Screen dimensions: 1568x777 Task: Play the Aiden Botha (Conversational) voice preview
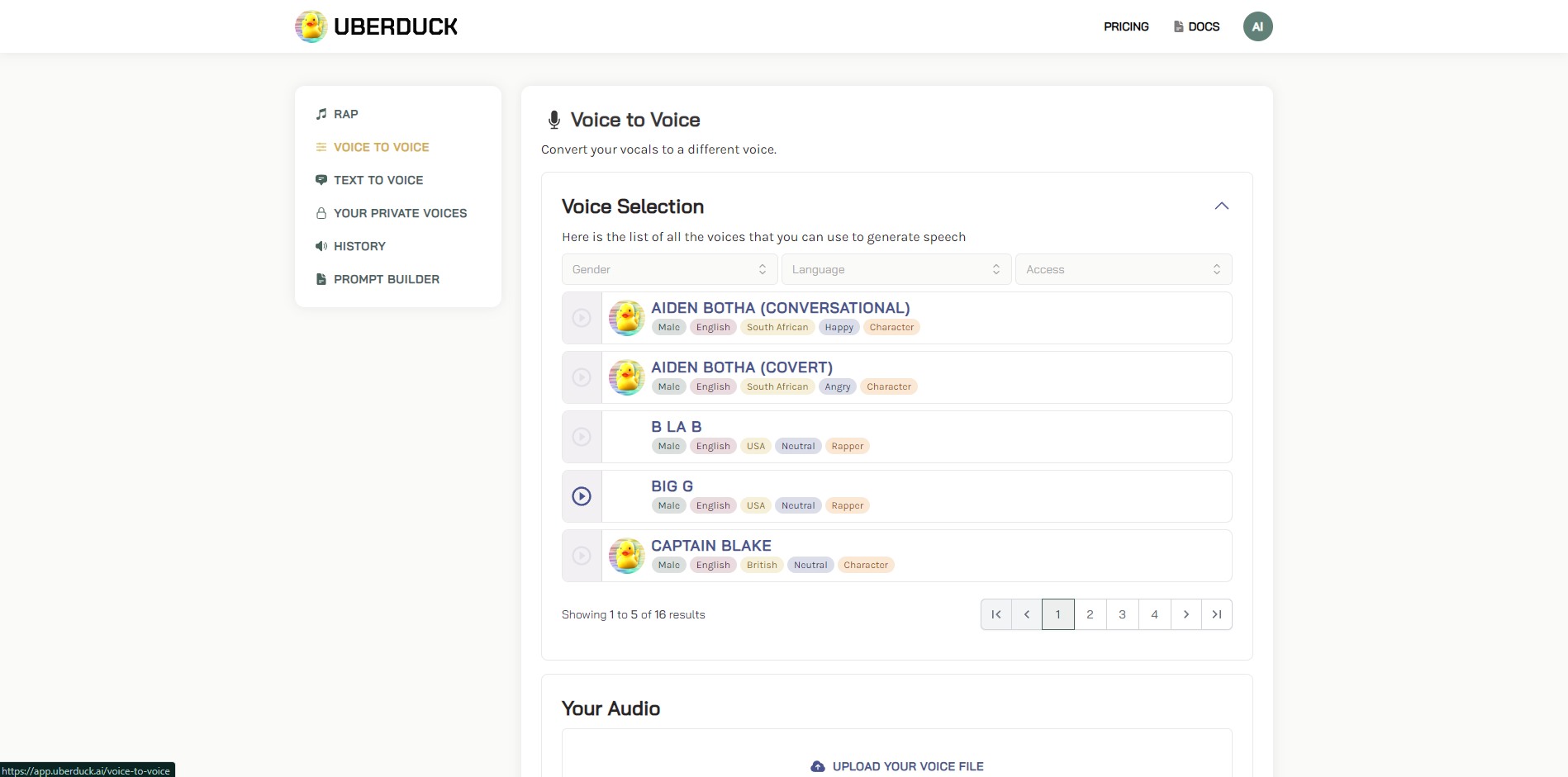tap(582, 318)
